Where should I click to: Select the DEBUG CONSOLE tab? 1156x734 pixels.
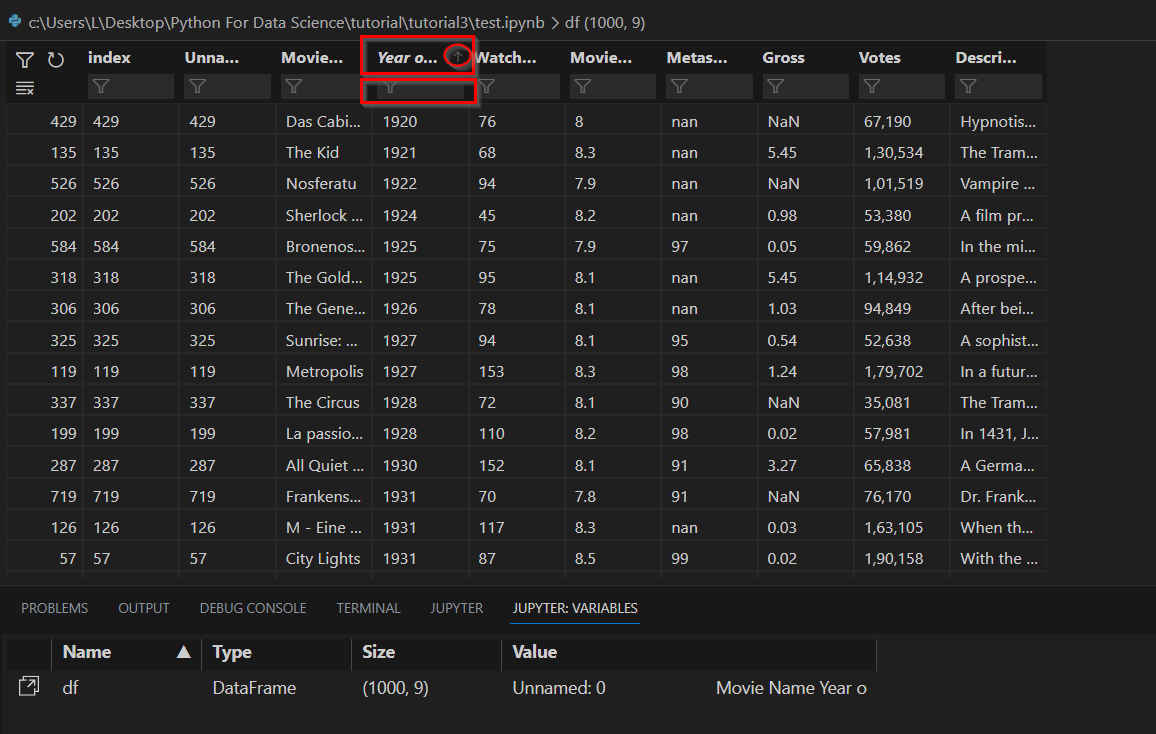coord(253,608)
